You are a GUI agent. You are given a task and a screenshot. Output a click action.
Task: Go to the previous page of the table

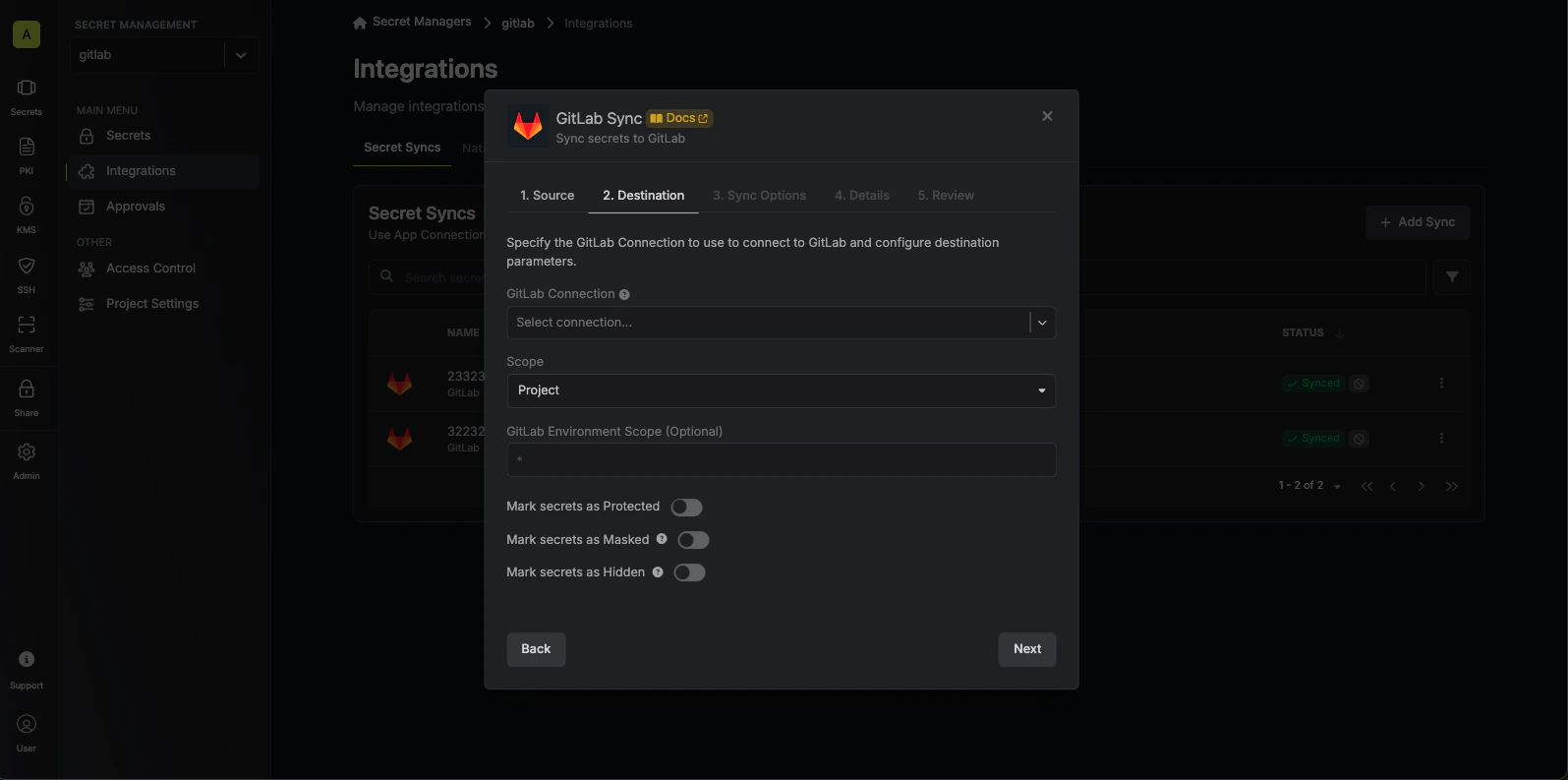[1393, 486]
